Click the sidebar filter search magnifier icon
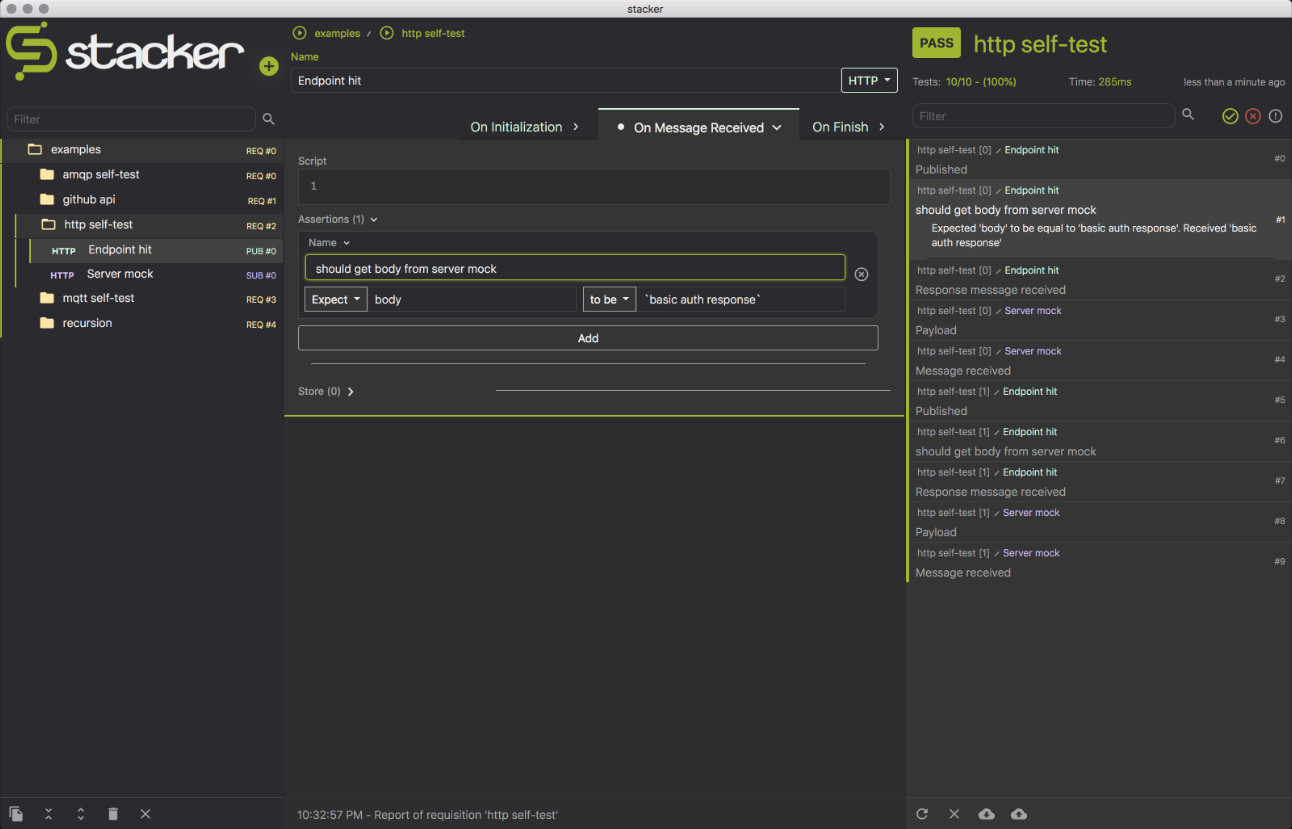This screenshot has width=1292, height=829. pyautogui.click(x=268, y=119)
